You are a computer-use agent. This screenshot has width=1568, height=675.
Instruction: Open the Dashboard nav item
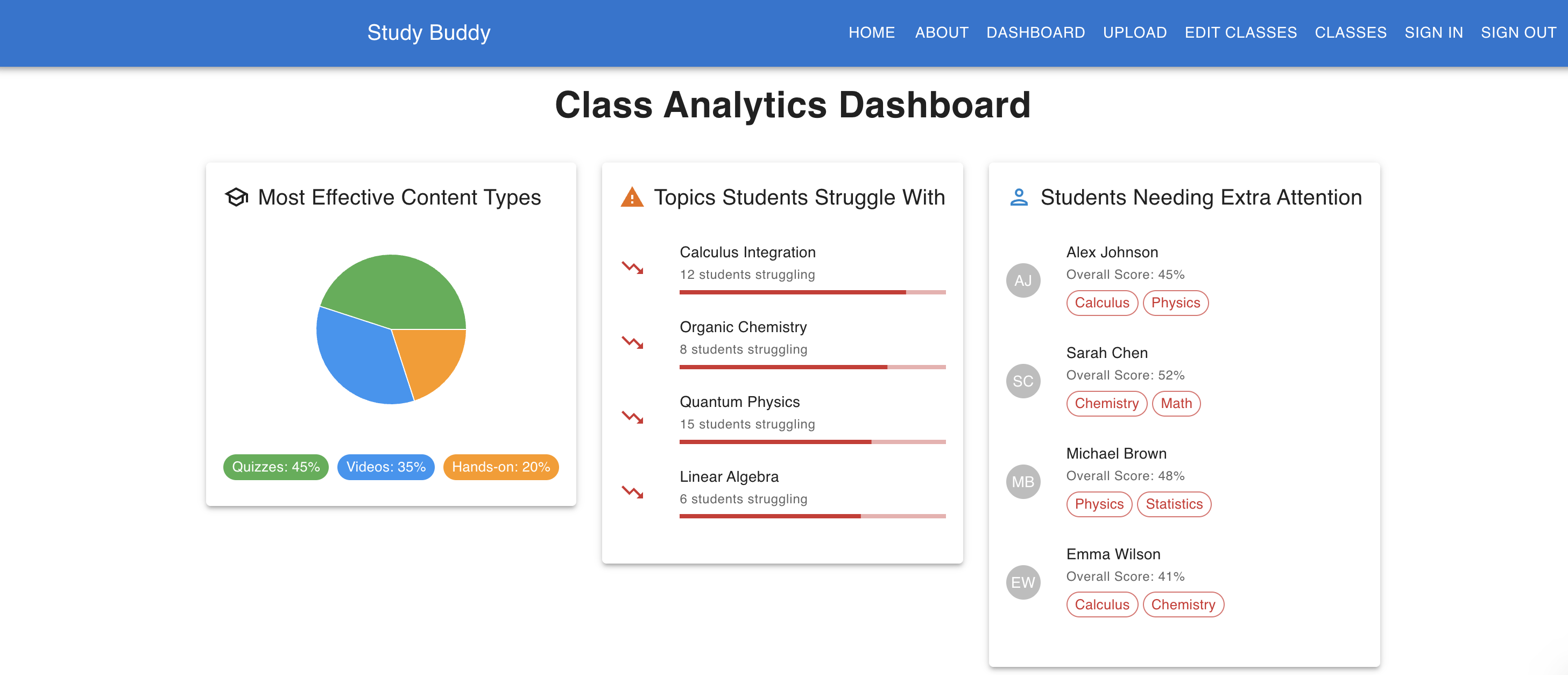click(1035, 32)
